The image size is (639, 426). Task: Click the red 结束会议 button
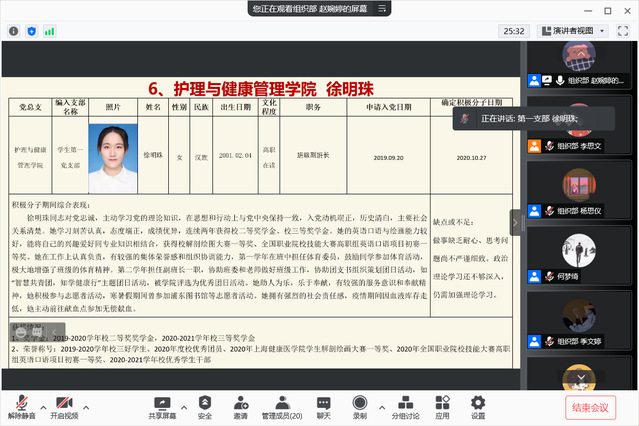click(x=590, y=407)
